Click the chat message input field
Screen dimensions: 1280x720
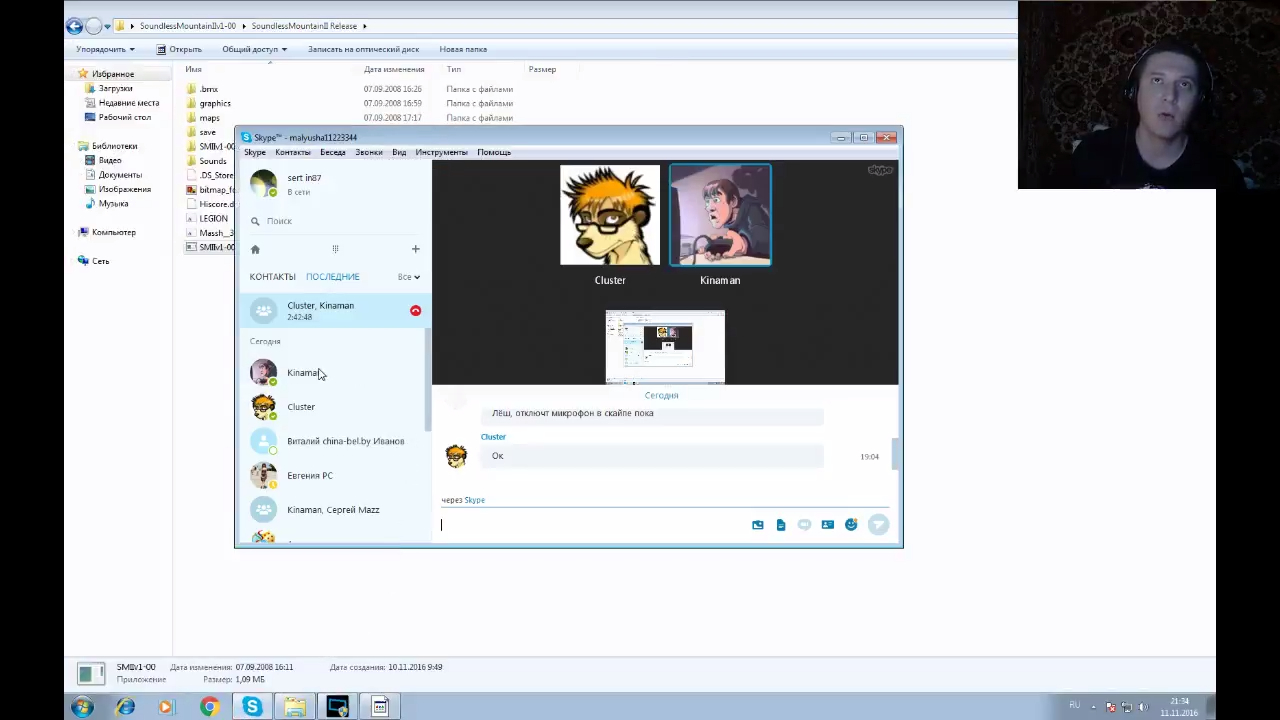[x=593, y=525]
